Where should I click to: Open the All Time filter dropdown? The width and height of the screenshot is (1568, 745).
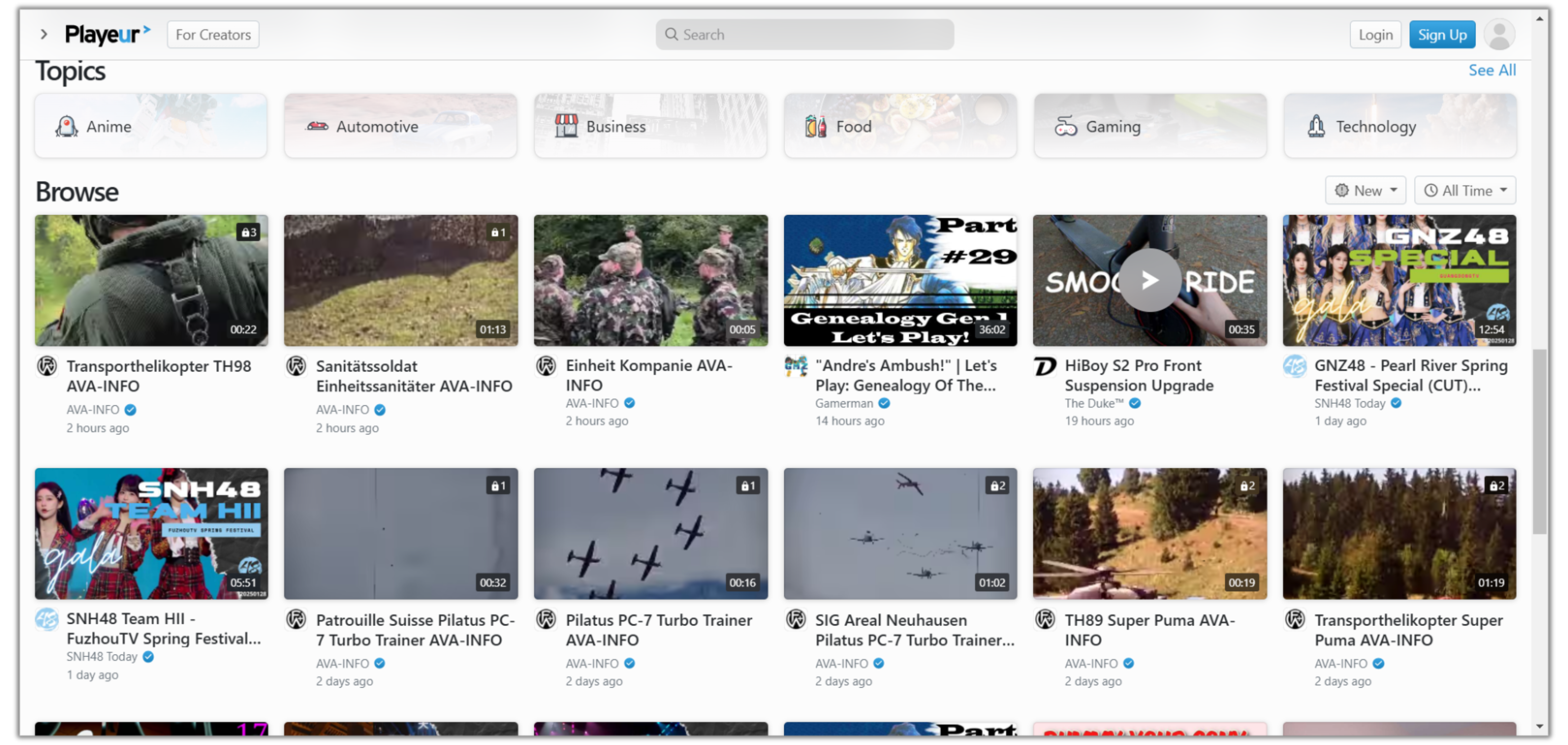coord(1465,191)
